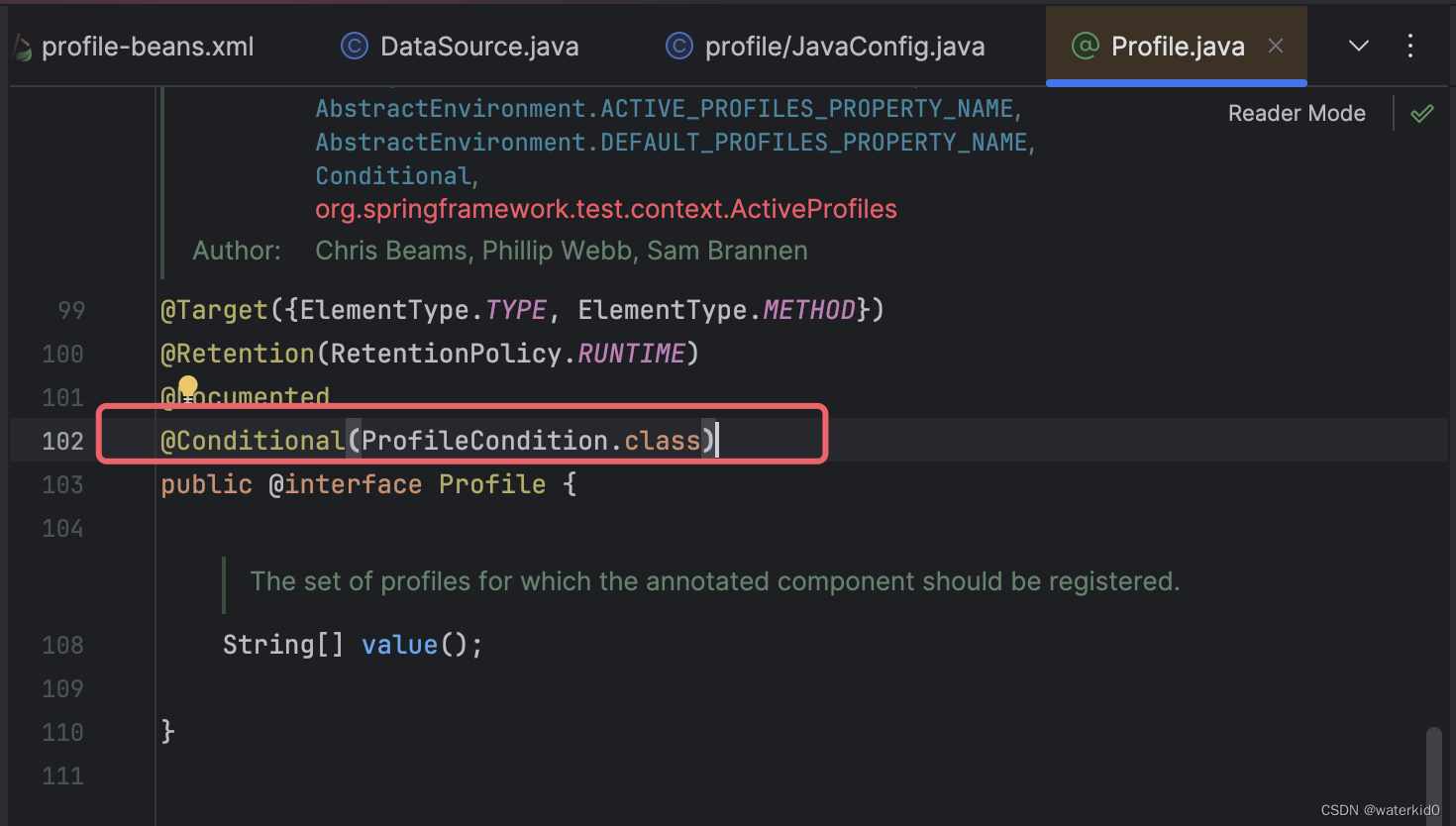Click line number 99 in the gutter
Screen dimensions: 1456x826
click(71, 310)
